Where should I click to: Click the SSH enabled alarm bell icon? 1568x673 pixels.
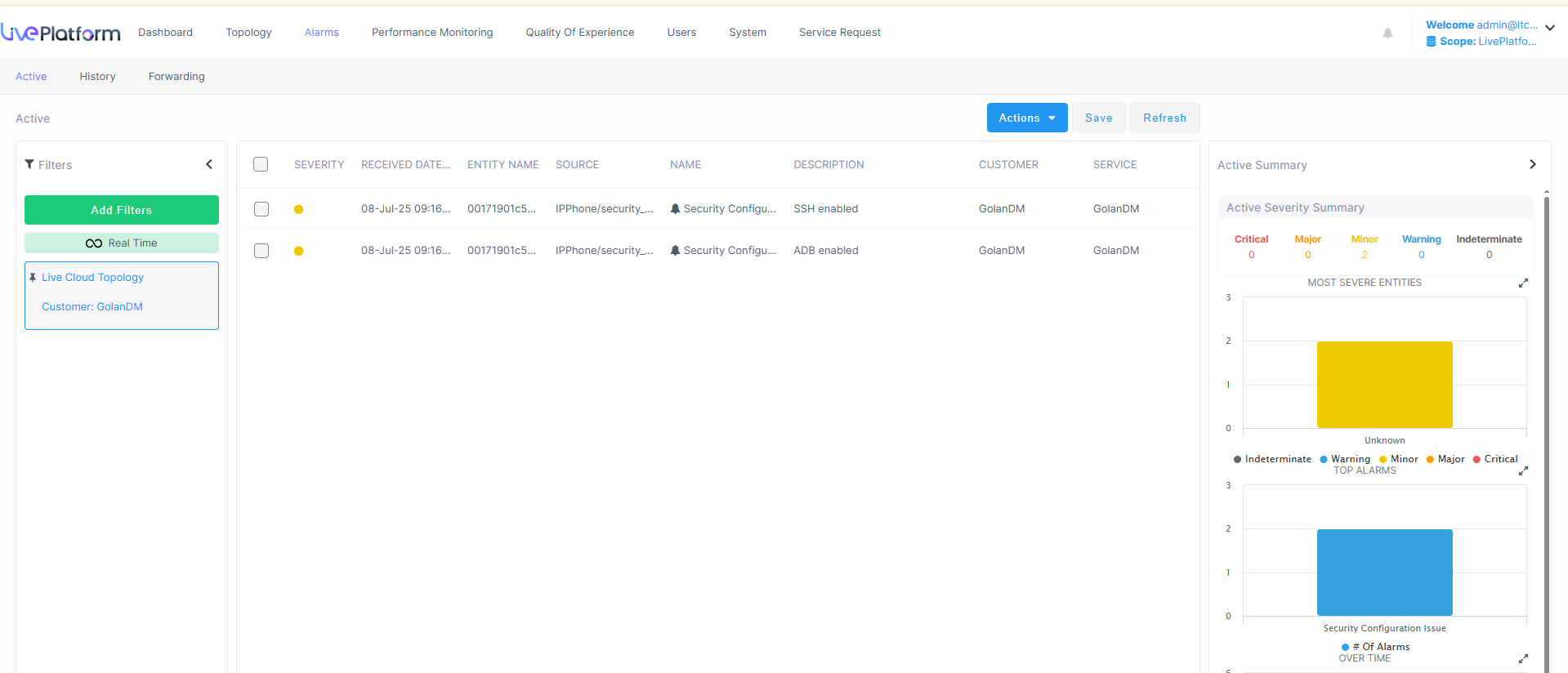675,209
